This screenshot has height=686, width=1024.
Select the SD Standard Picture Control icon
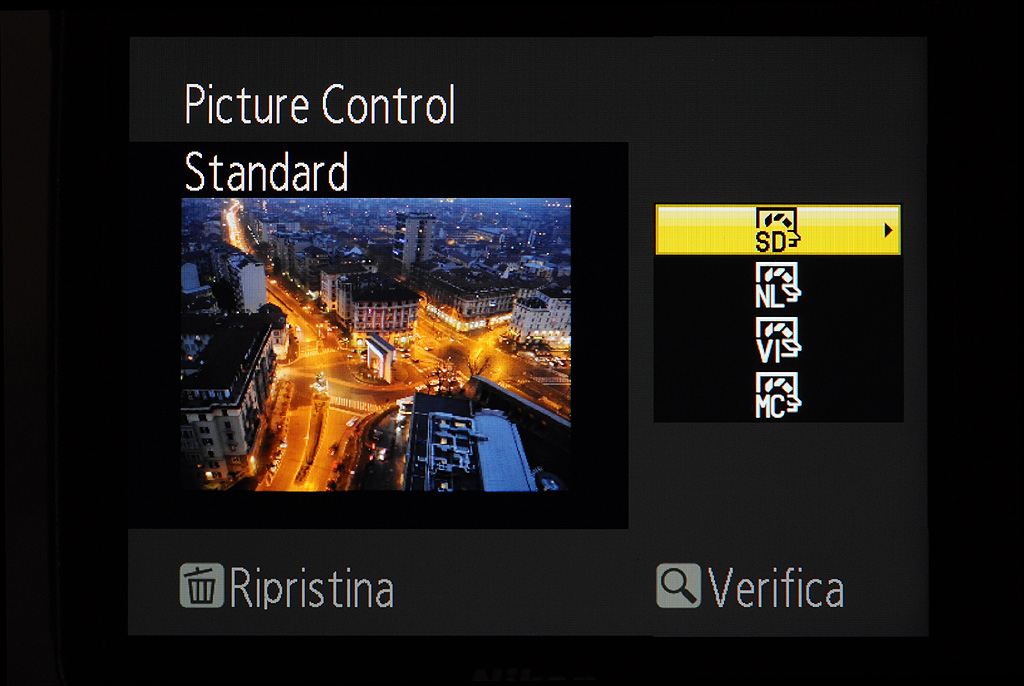(777, 230)
